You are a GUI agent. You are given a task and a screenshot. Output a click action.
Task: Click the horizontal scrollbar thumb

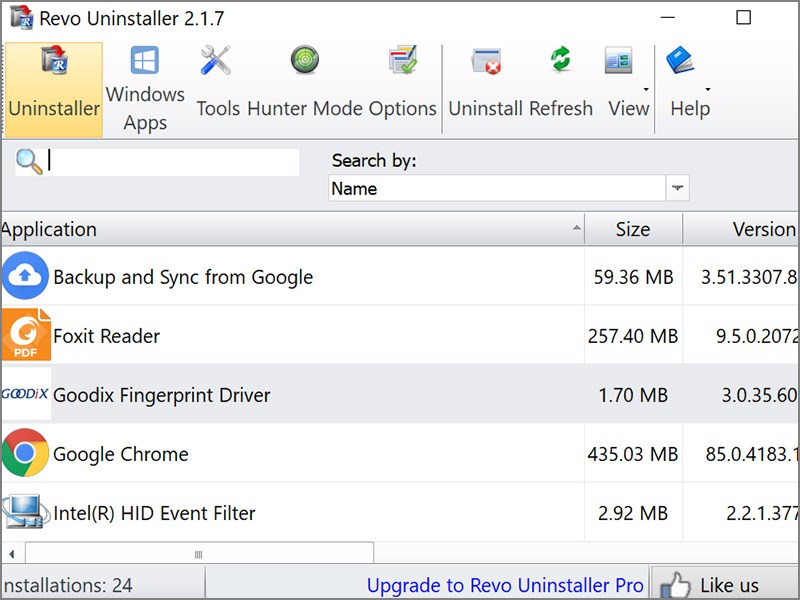pyautogui.click(x=199, y=554)
